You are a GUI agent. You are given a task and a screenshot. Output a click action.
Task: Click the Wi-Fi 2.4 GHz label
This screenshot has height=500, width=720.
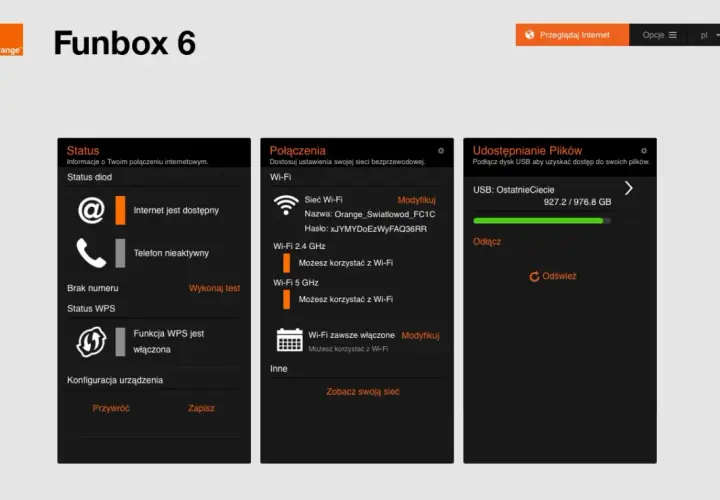299,246
